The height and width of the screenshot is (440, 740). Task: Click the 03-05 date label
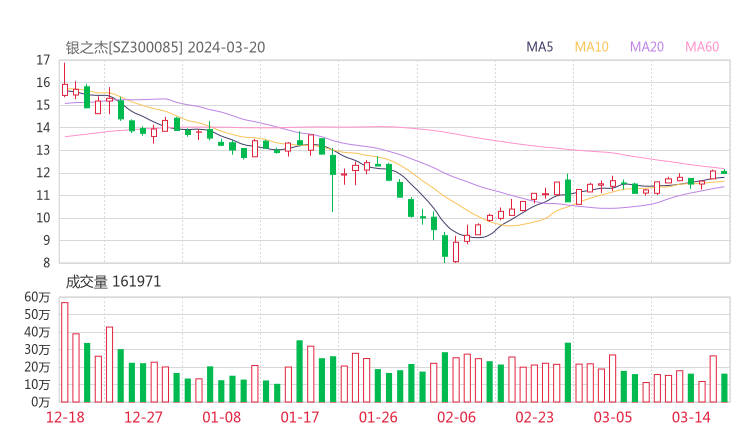tap(613, 417)
